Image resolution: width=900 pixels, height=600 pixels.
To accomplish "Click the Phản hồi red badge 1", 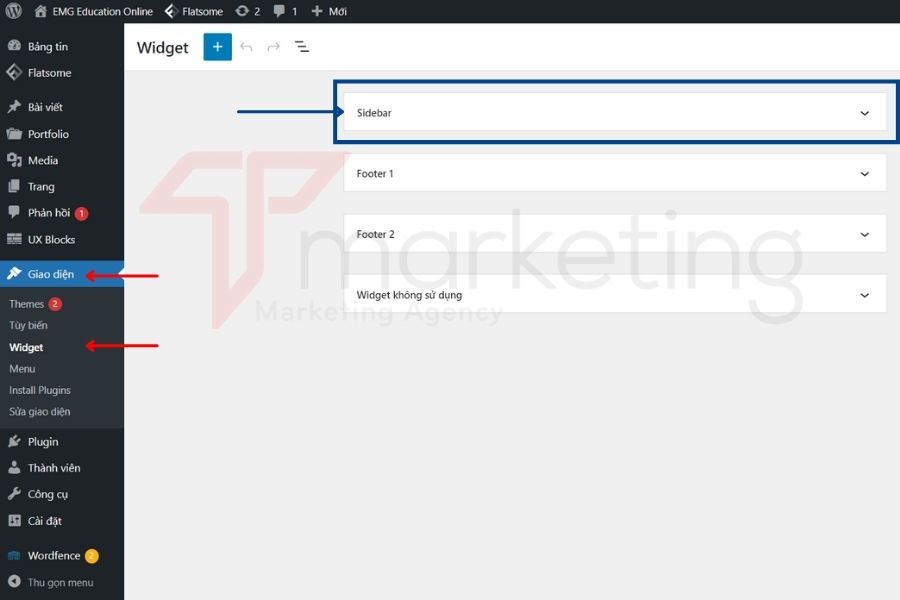I will [82, 213].
